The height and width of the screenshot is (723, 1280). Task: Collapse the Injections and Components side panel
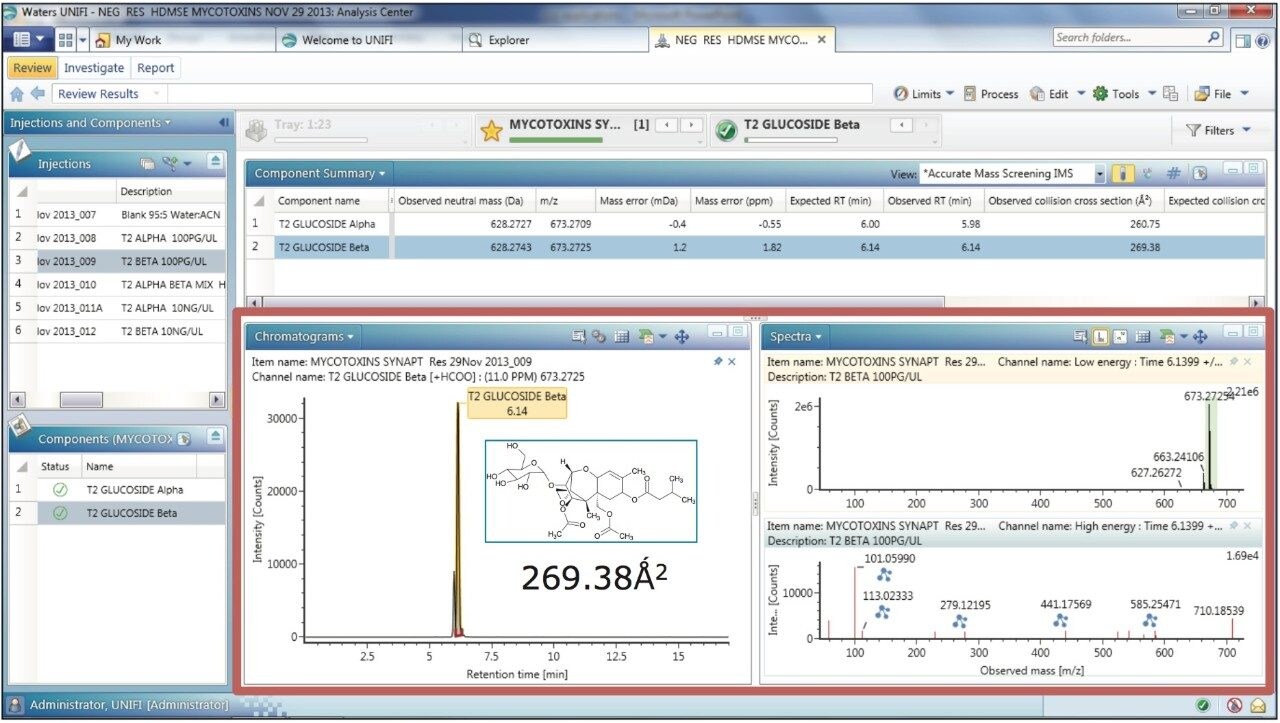tap(223, 123)
